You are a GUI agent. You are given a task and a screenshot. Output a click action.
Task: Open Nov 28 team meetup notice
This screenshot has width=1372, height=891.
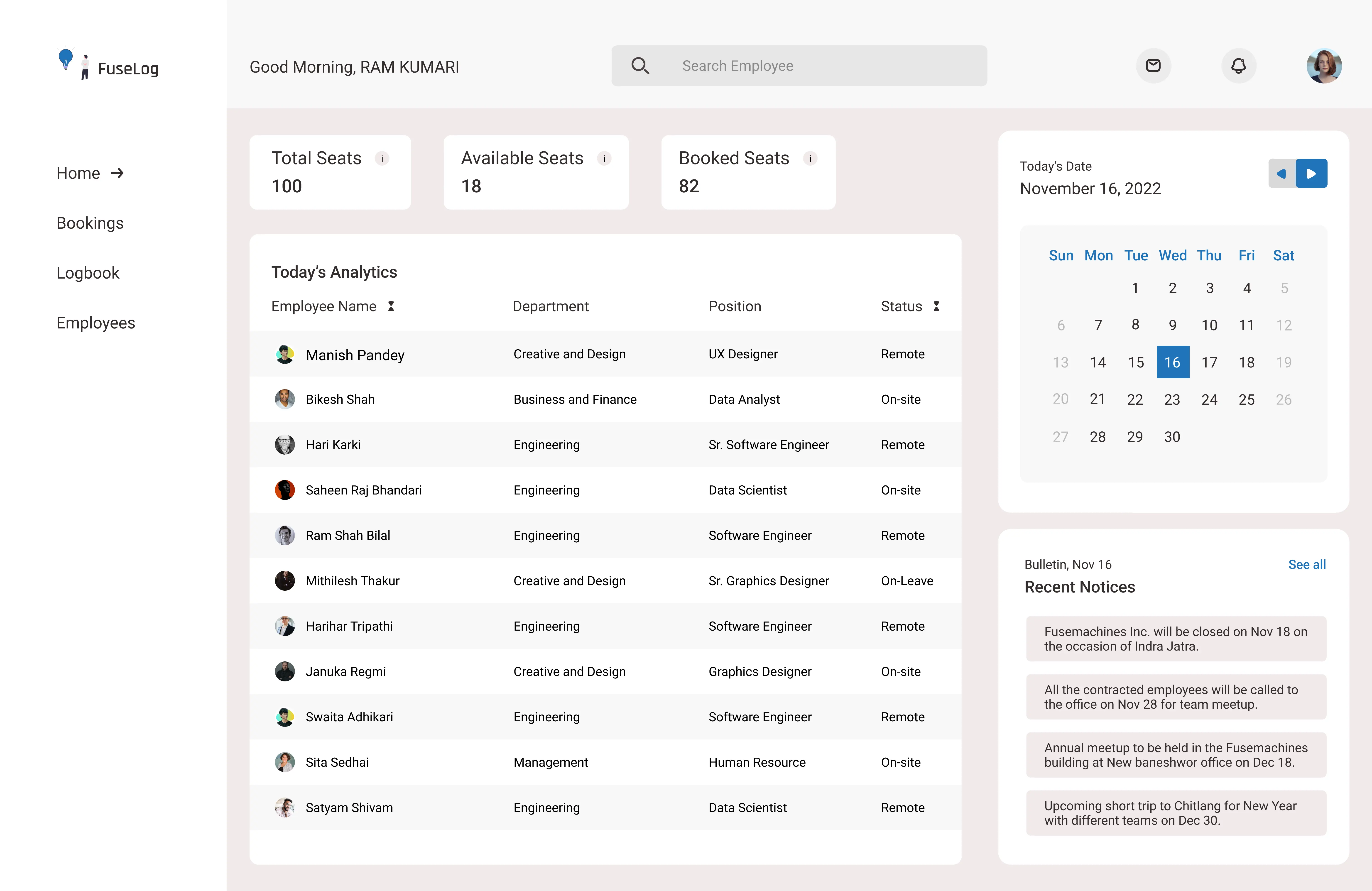1176,697
